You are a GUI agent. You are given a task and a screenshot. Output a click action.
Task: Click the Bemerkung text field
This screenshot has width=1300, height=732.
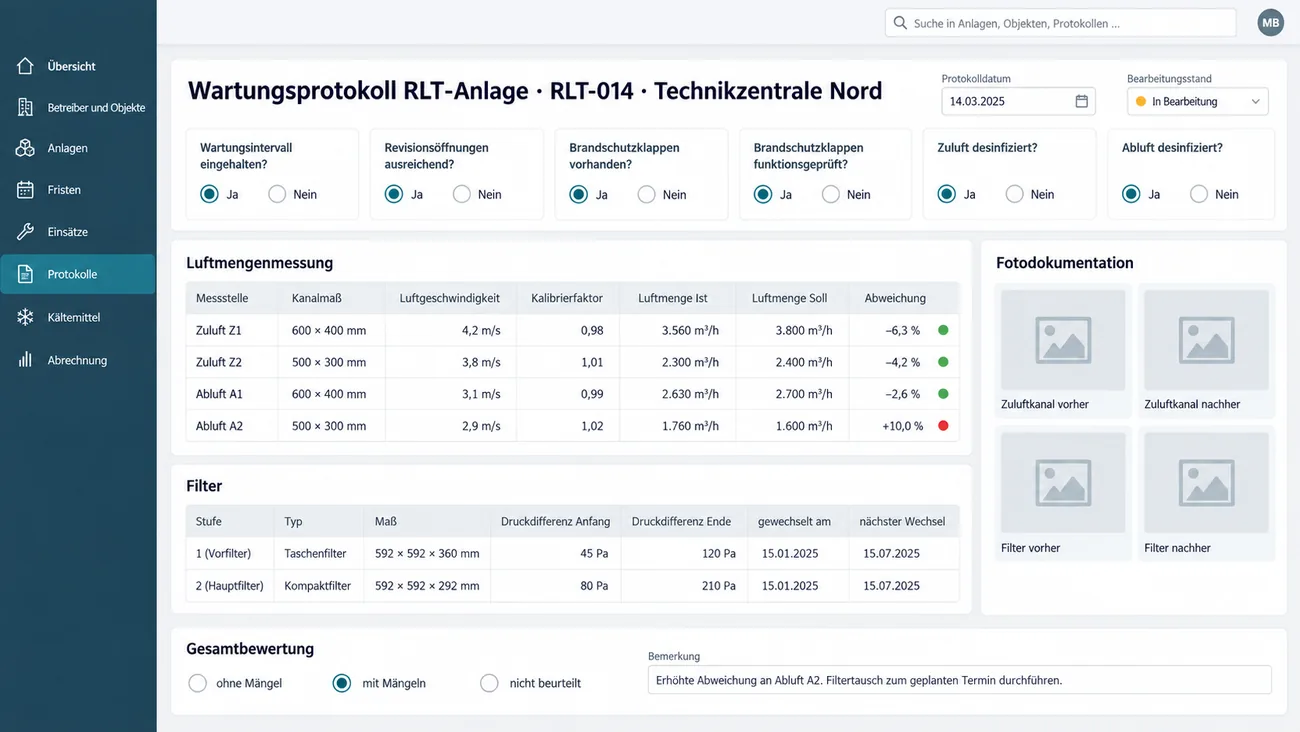[x=959, y=680]
